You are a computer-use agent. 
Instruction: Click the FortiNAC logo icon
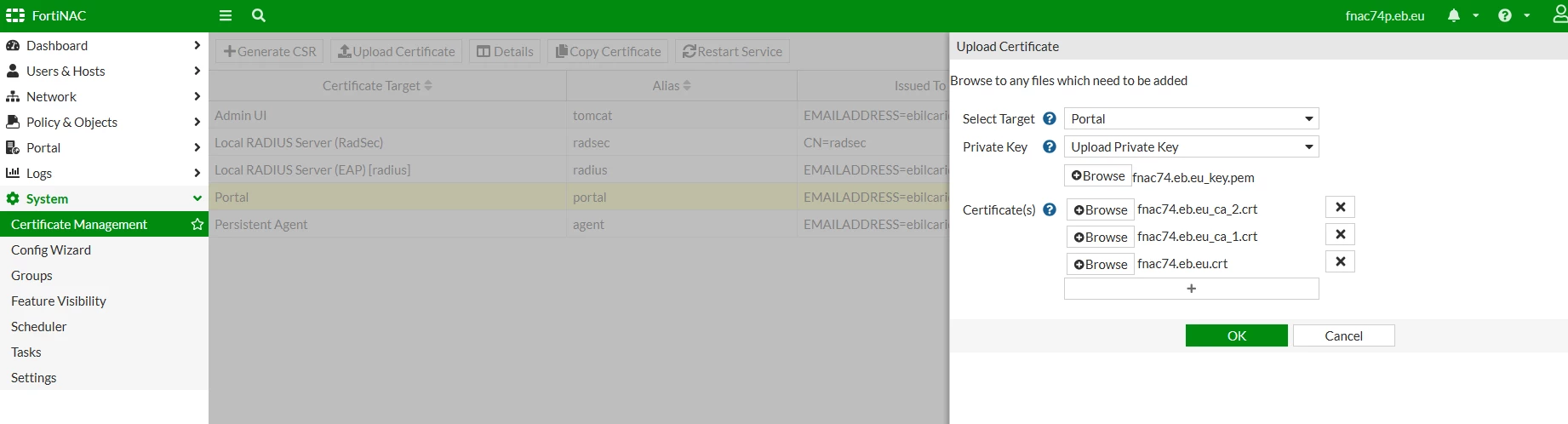coord(15,15)
